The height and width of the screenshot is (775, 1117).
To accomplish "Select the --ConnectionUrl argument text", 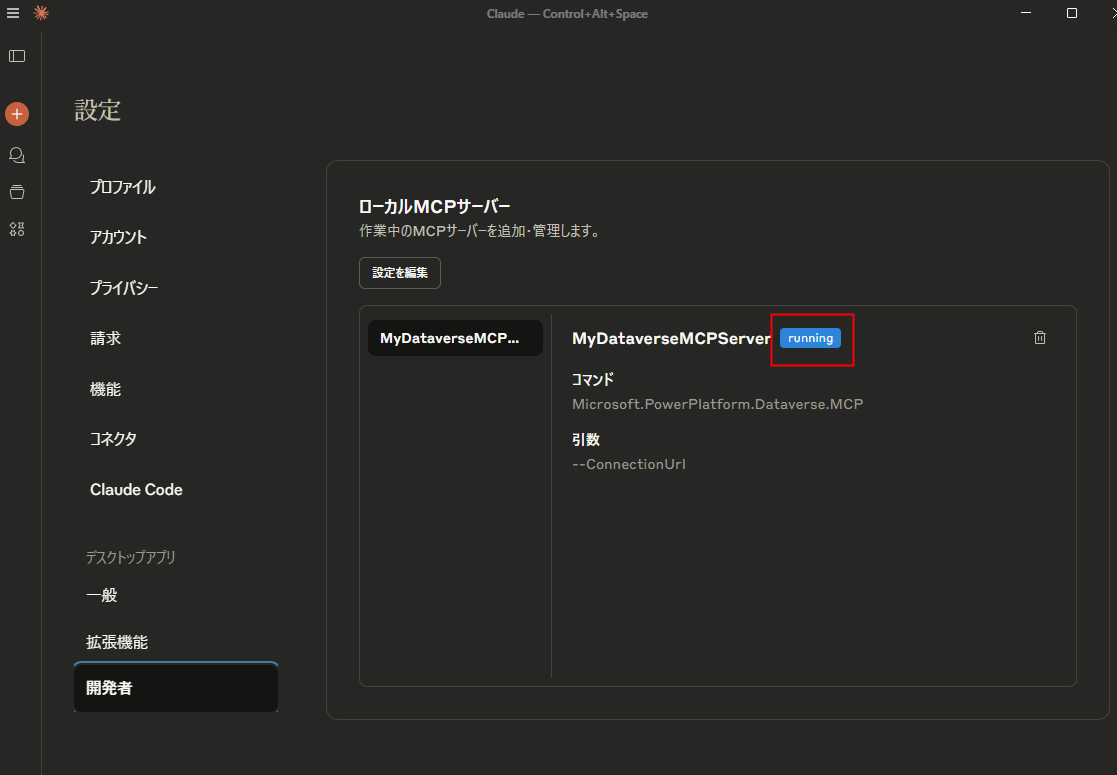I will [628, 464].
